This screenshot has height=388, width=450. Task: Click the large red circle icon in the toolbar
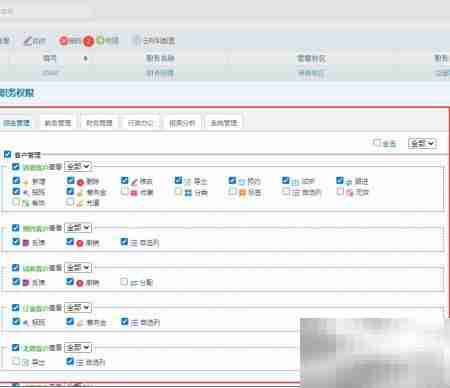(89, 41)
